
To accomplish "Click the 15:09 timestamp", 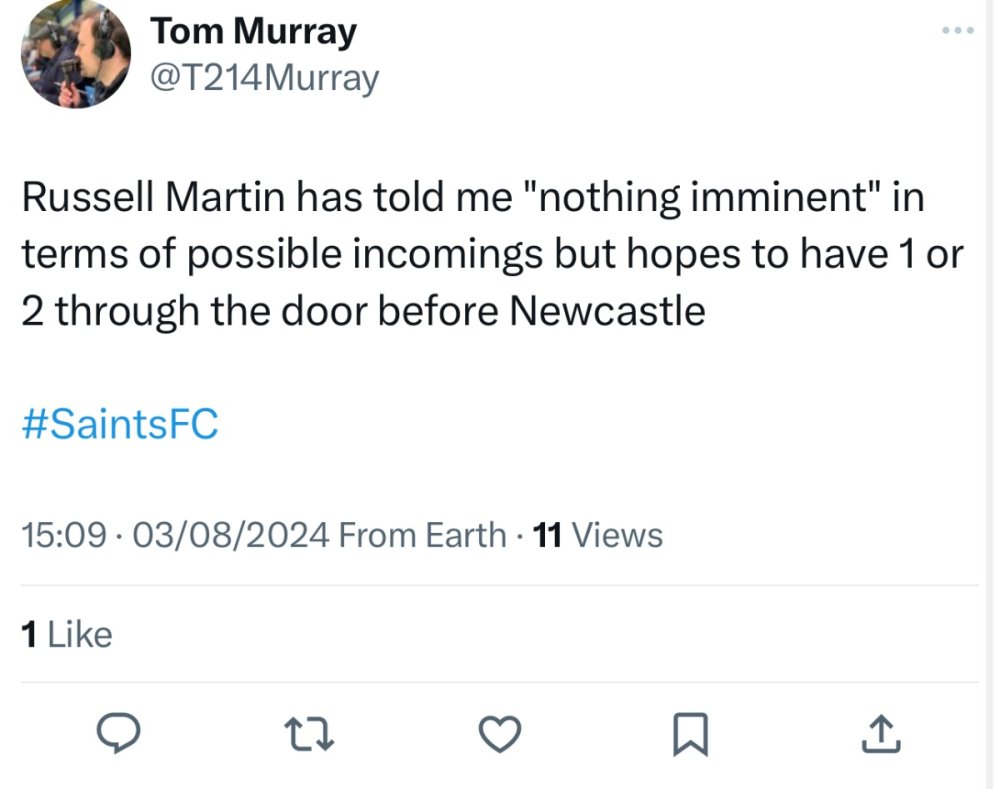I will tap(63, 536).
